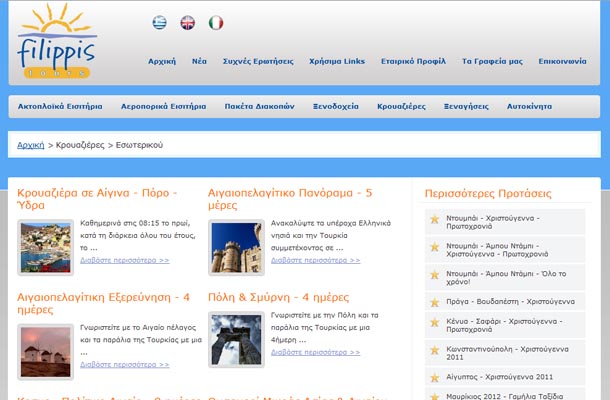Click the windmills sunset thumbnail image
Image resolution: width=610 pixels, height=400 pixels.
[45, 351]
